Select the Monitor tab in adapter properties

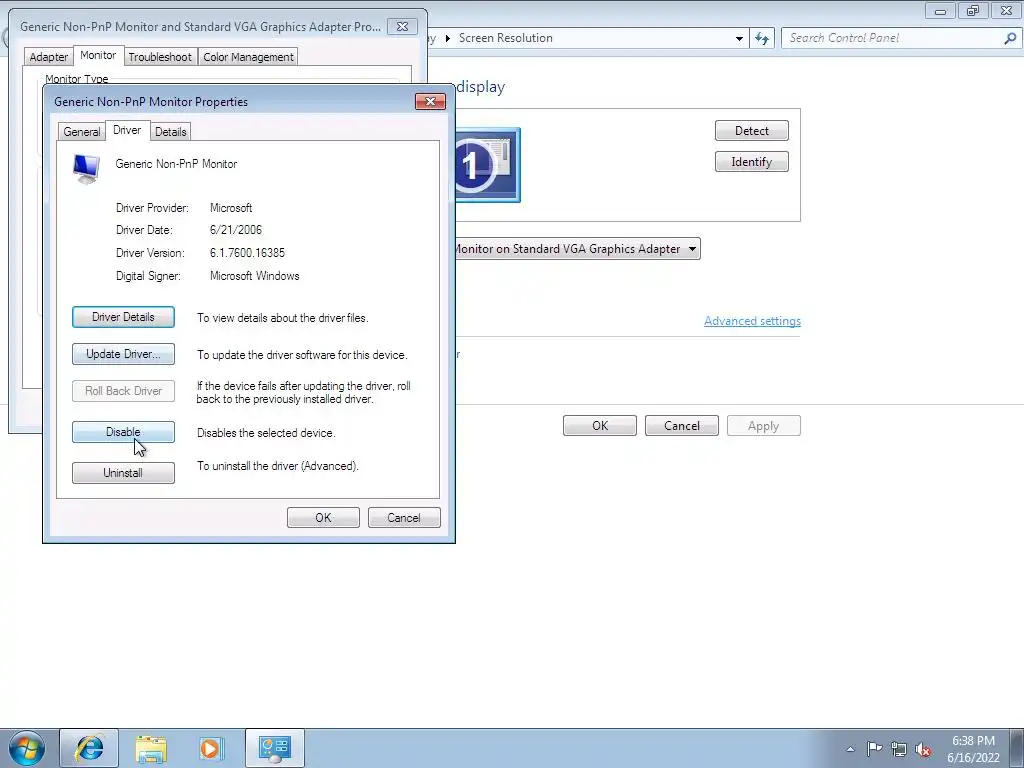[x=98, y=56]
